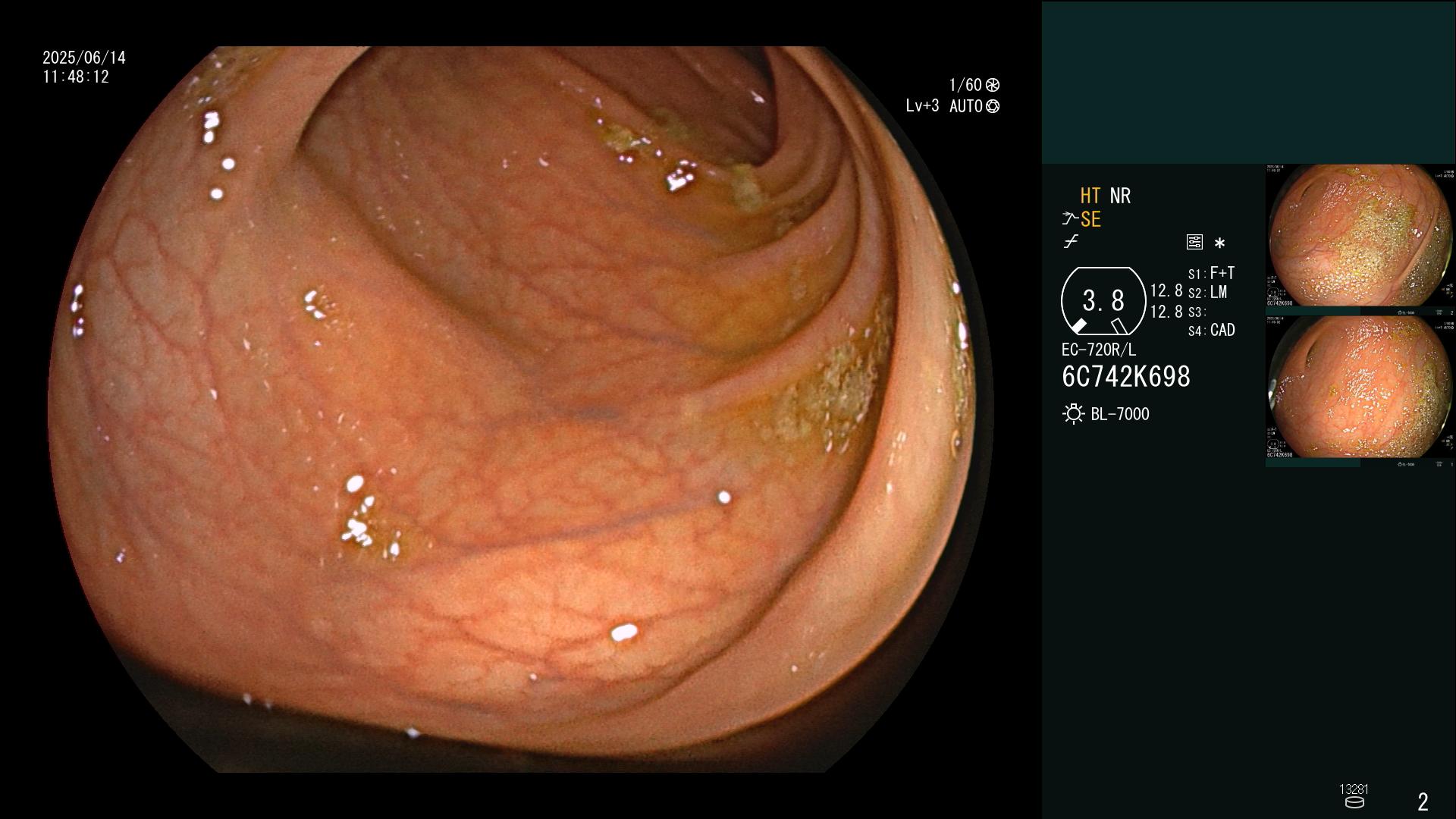Click the S2 LM switch assignment
Image resolution: width=1456 pixels, height=819 pixels.
[1207, 292]
